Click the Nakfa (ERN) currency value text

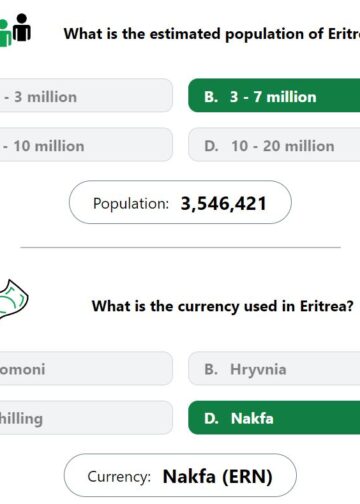[218, 476]
